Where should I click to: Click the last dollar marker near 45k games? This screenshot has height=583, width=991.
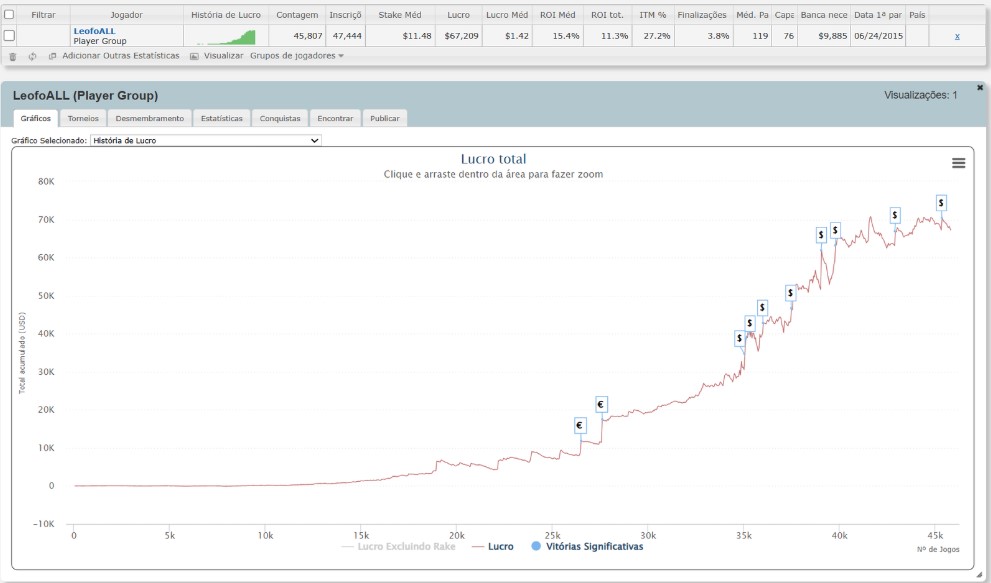pyautogui.click(x=941, y=203)
